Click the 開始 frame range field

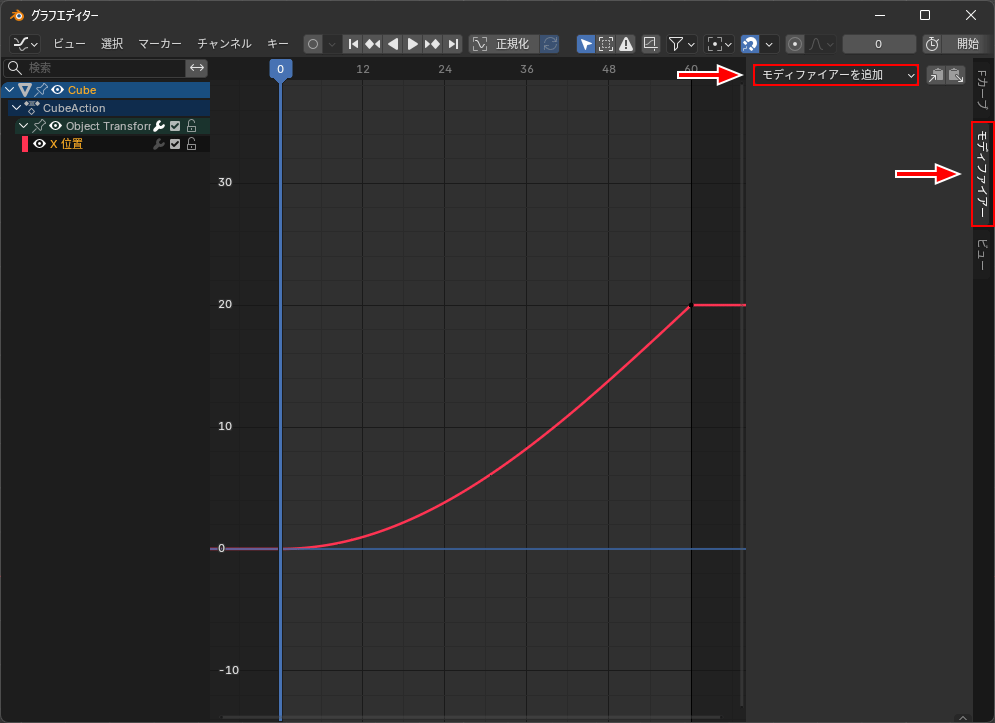[x=967, y=44]
